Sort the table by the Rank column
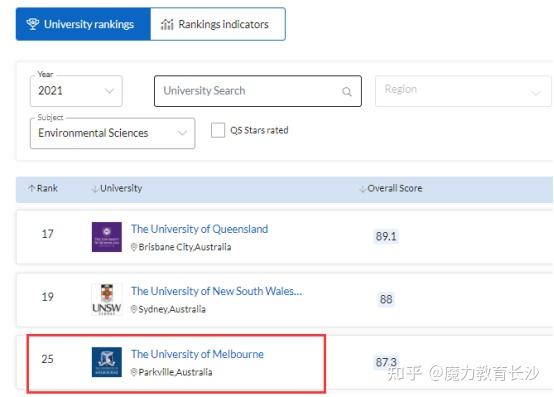This screenshot has width=554, height=397. (x=43, y=188)
